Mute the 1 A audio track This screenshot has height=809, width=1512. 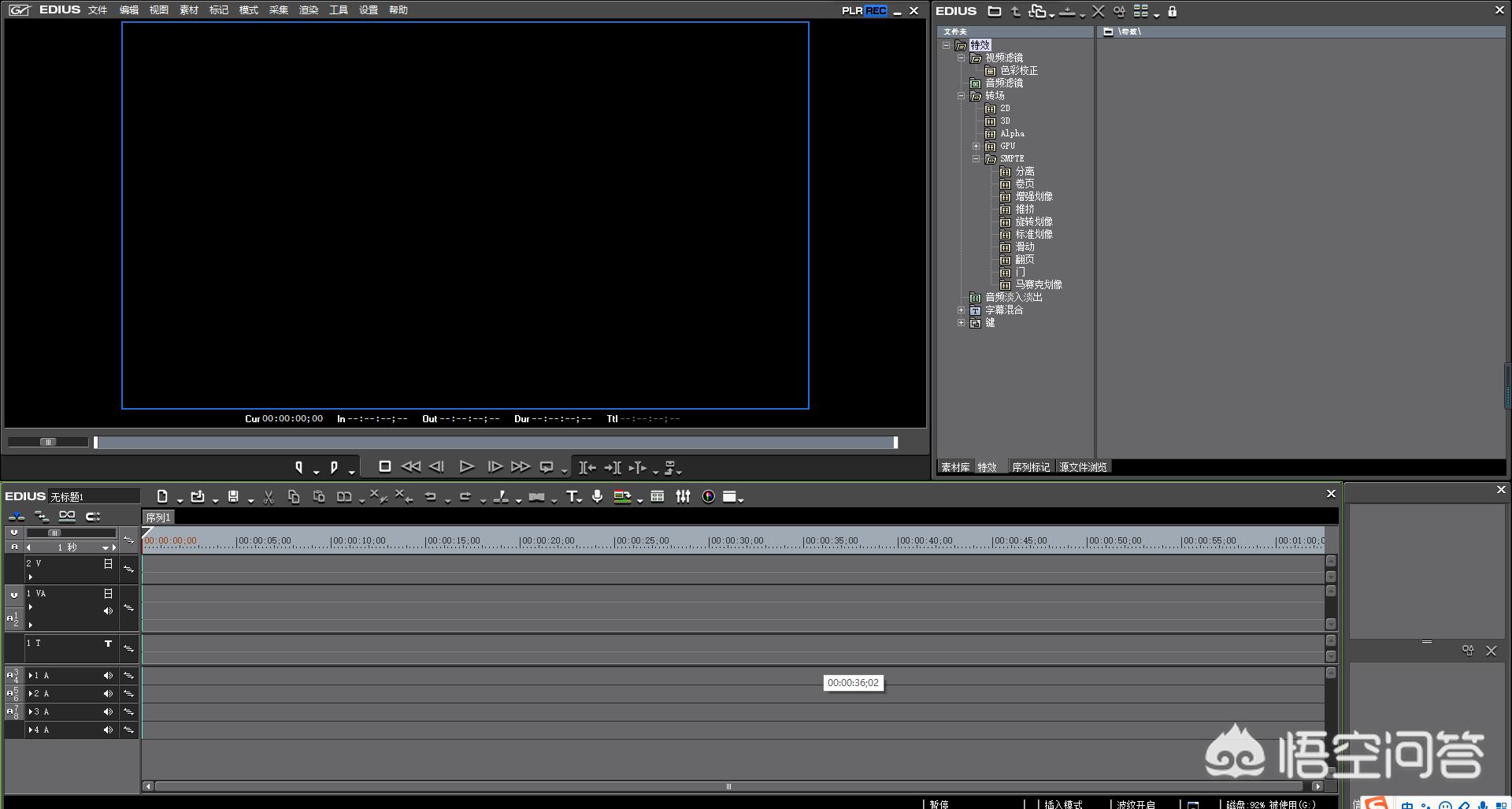point(108,675)
